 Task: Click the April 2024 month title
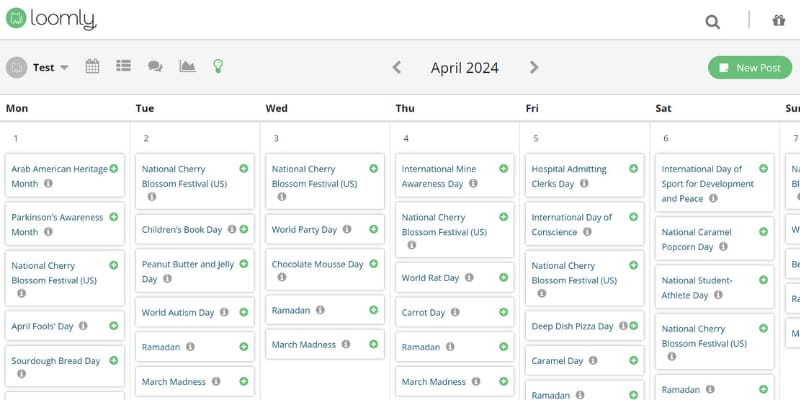point(465,68)
